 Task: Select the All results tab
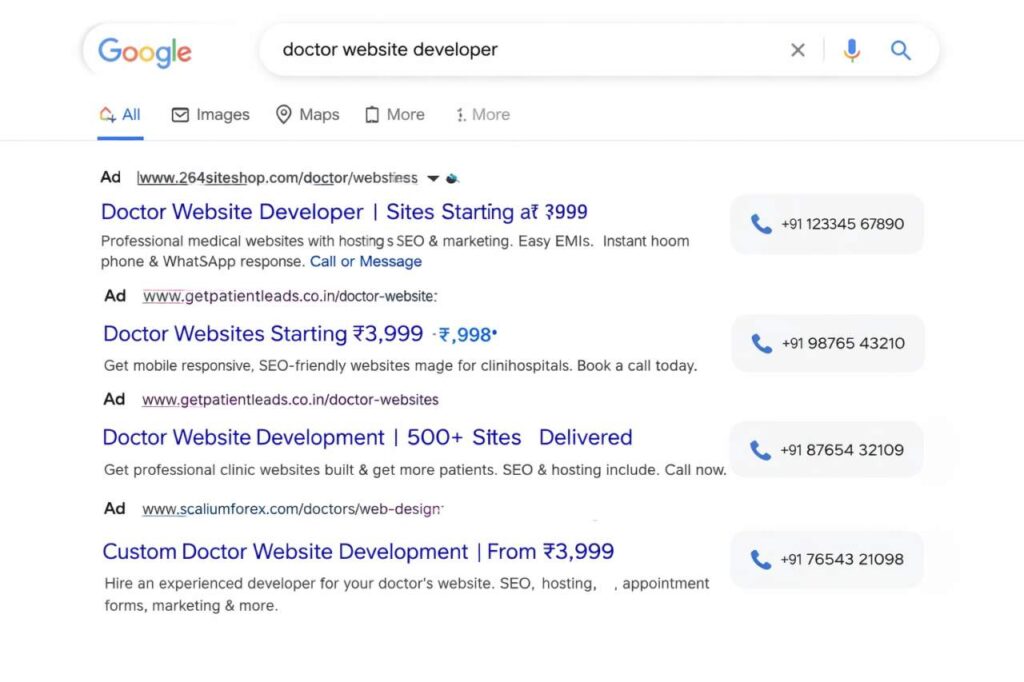coord(120,115)
